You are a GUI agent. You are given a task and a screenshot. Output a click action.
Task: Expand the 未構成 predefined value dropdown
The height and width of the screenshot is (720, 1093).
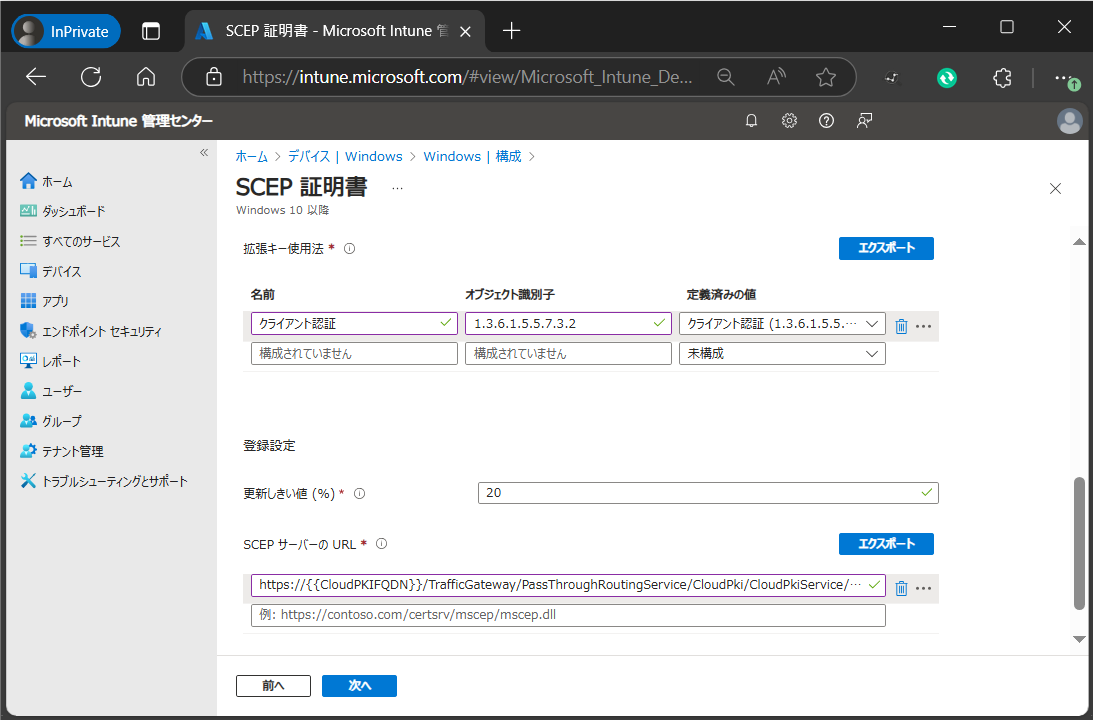(782, 354)
